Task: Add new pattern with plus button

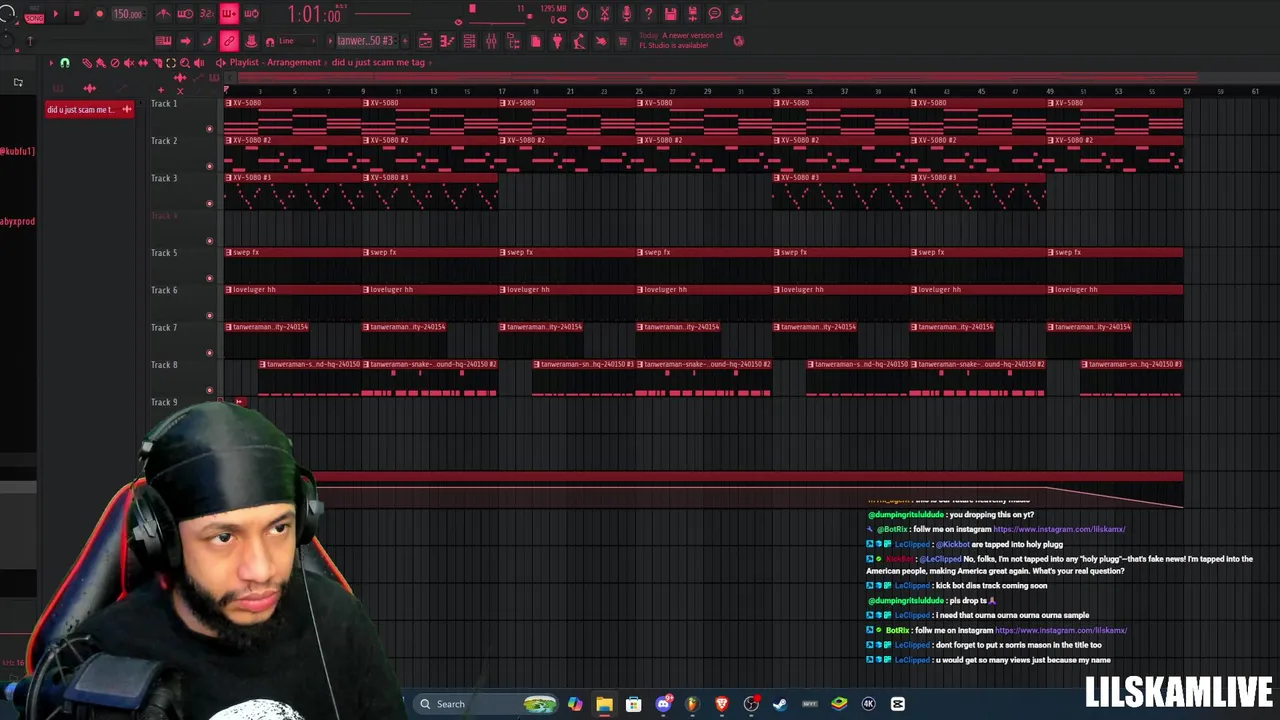Action: click(x=405, y=41)
